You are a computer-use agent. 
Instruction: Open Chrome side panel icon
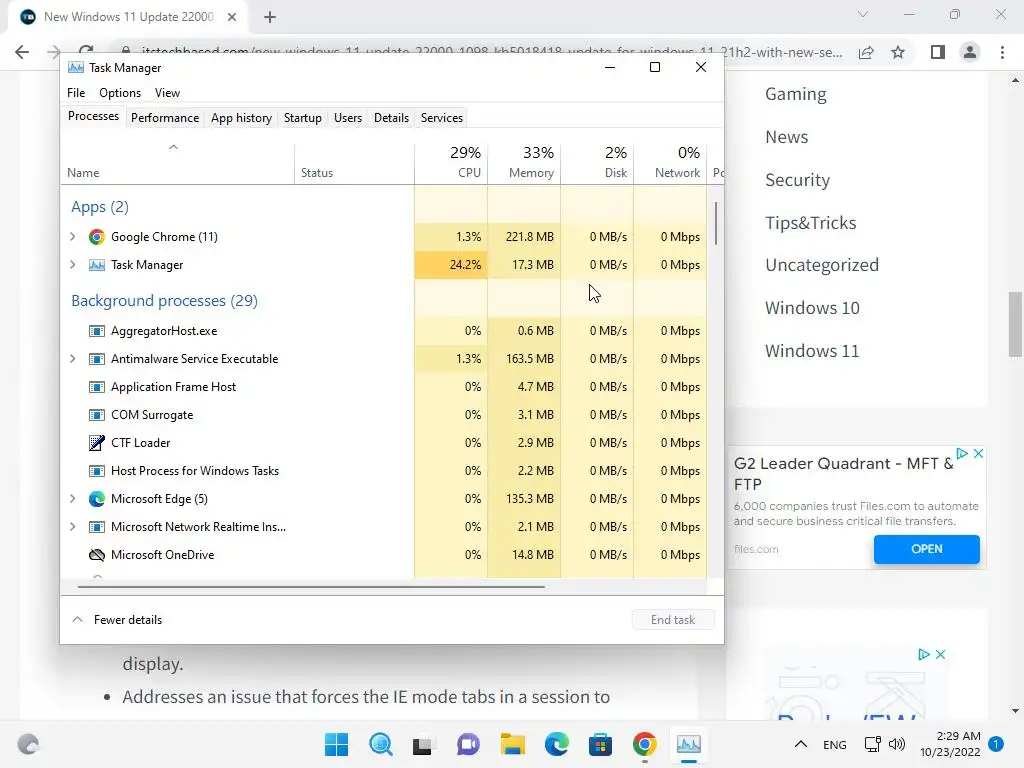(x=938, y=52)
